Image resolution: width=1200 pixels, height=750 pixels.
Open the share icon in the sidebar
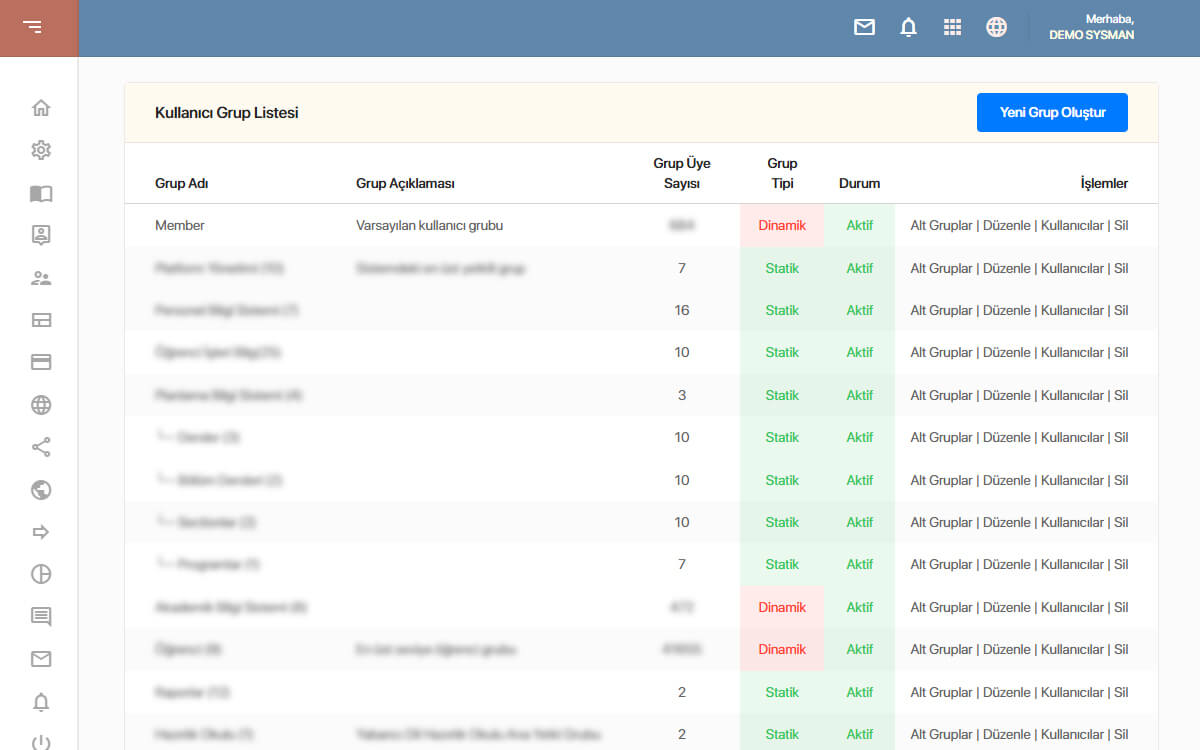click(41, 447)
